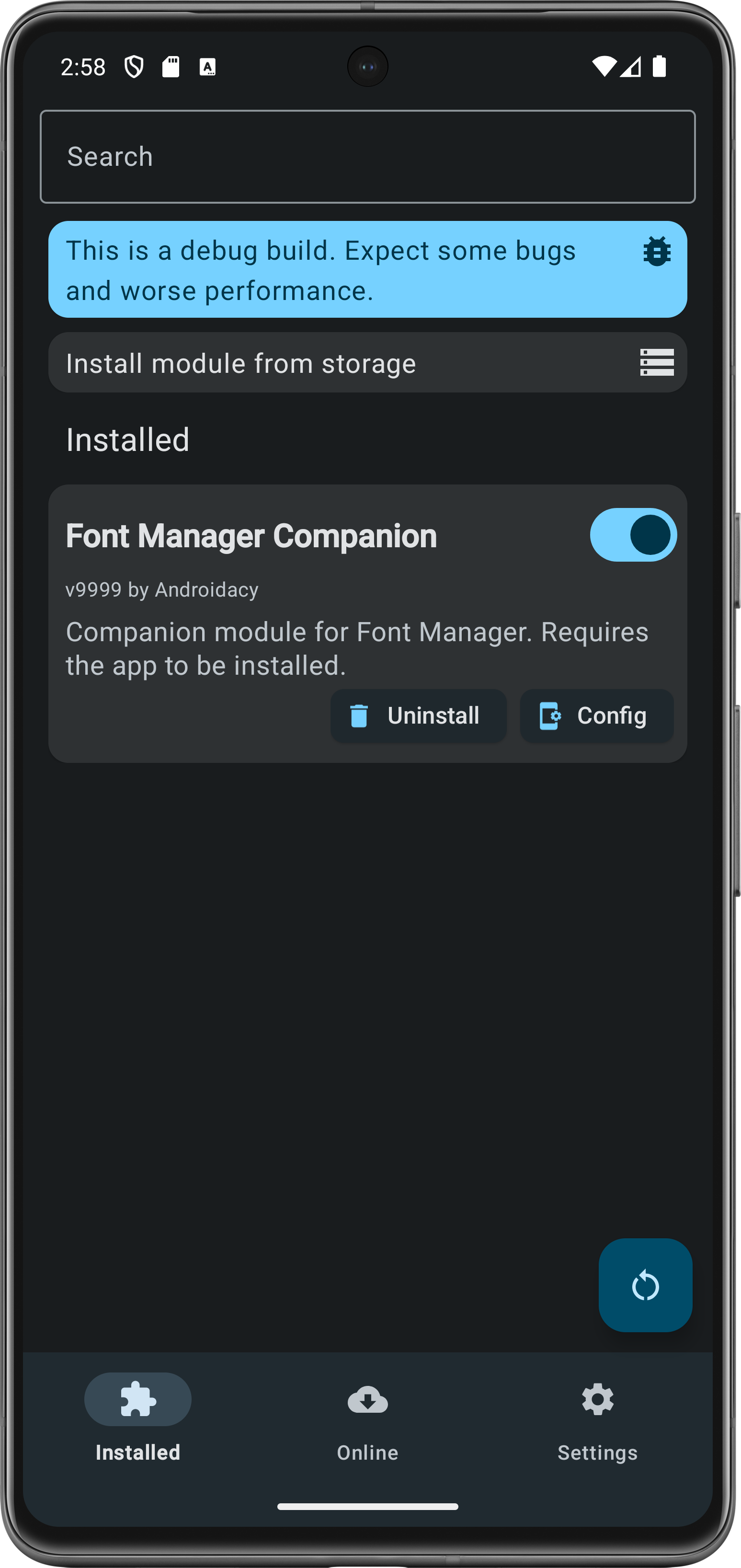Switch to the Online tab label

[x=367, y=1453]
